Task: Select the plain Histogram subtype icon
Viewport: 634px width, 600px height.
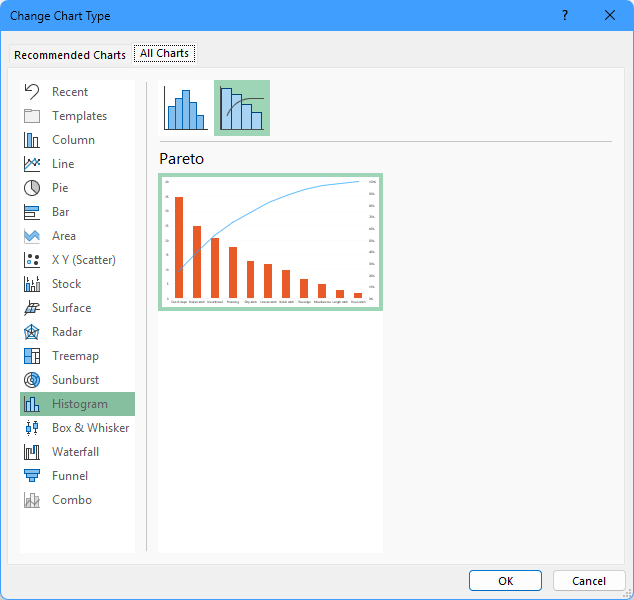Action: [186, 108]
